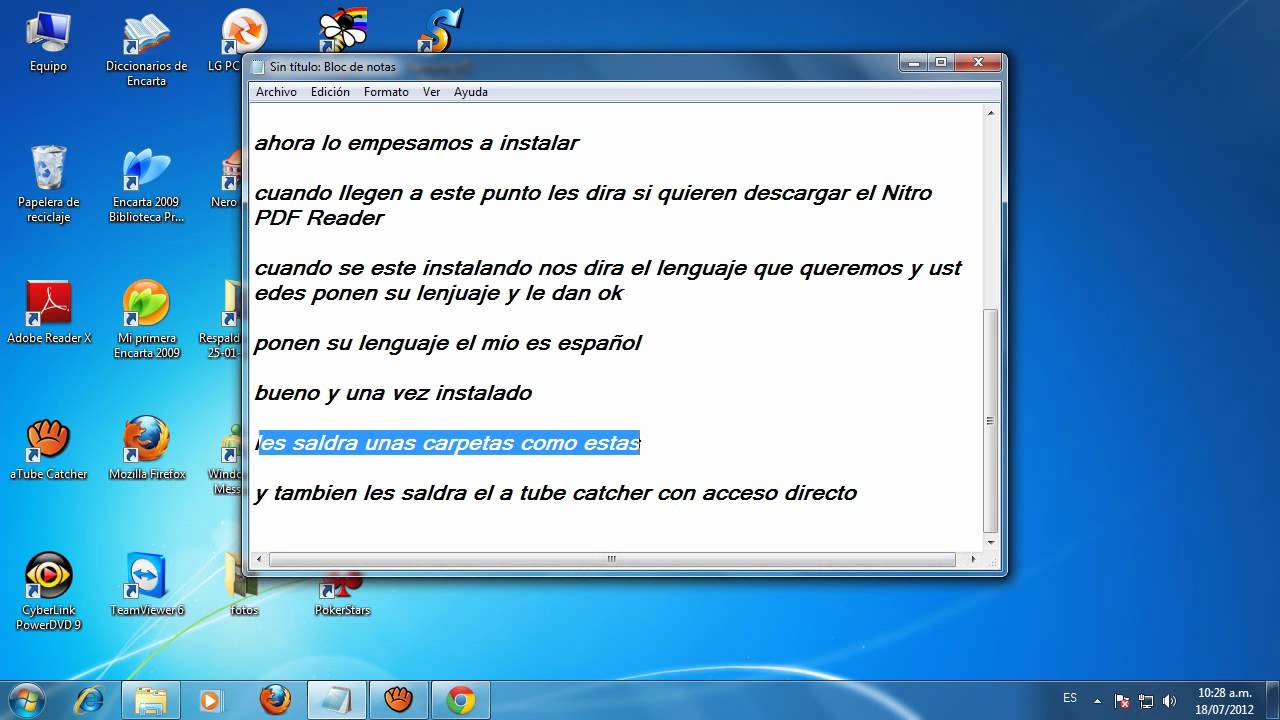The width and height of the screenshot is (1280, 720).
Task: Open Google Chrome from taskbar
Action: tap(461, 699)
